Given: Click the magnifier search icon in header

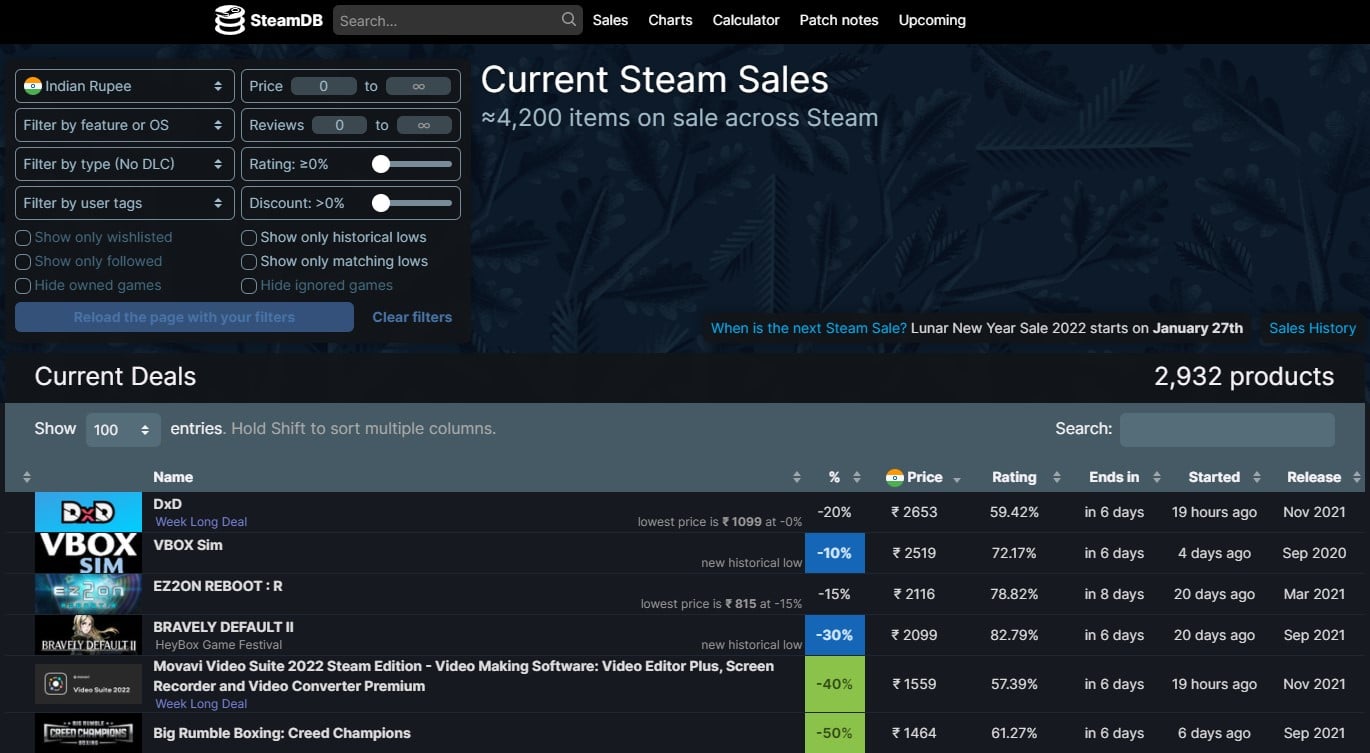Looking at the screenshot, I should 569,20.
